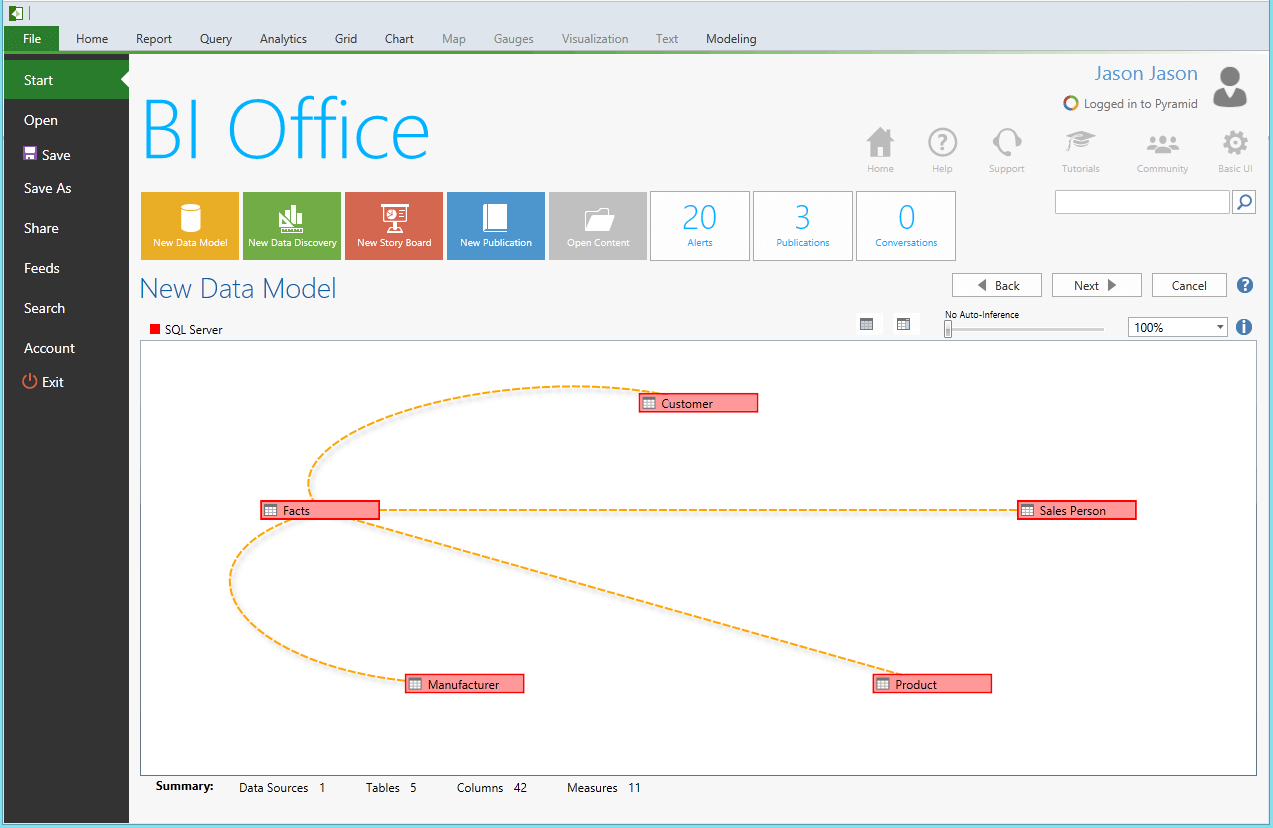This screenshot has height=828, width=1273.
Task: Click the New Data Model tile
Action: click(x=190, y=226)
